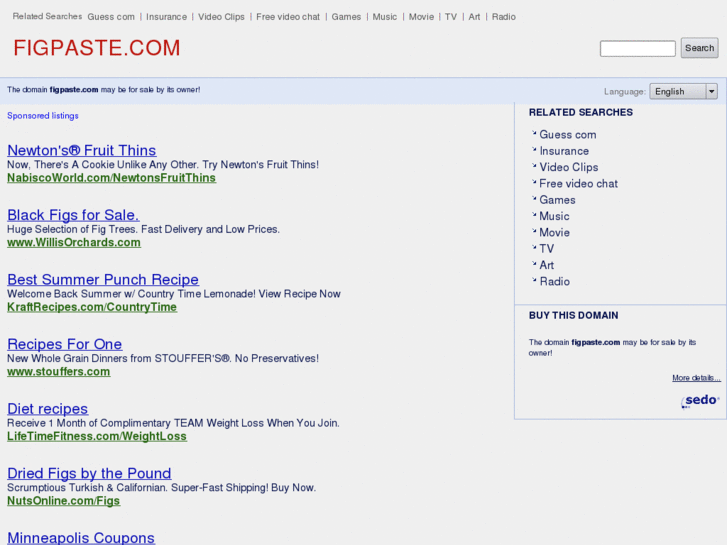Open Sponsored listings link
The width and height of the screenshot is (727, 545).
coord(43,115)
